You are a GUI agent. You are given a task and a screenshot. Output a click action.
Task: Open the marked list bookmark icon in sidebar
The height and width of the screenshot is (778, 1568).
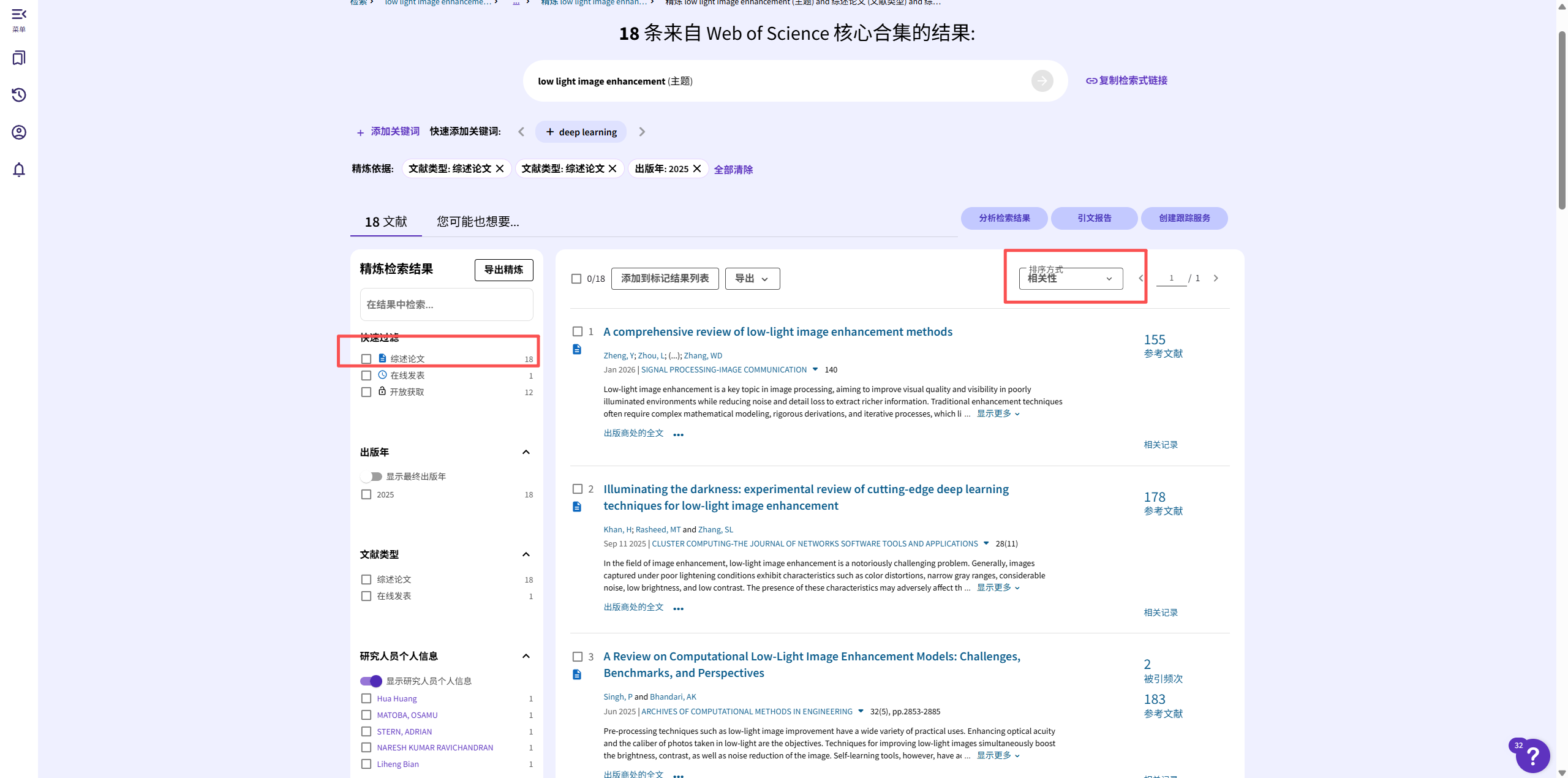click(19, 58)
